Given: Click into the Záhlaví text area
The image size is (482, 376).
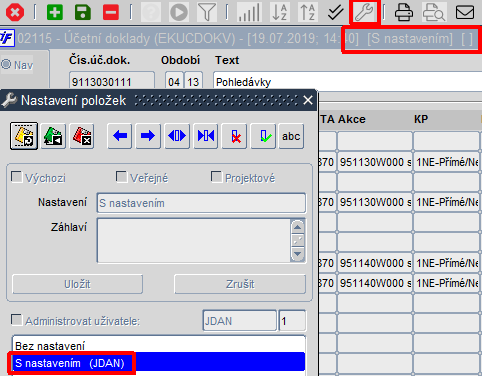Looking at the screenshot, I should [x=194, y=240].
